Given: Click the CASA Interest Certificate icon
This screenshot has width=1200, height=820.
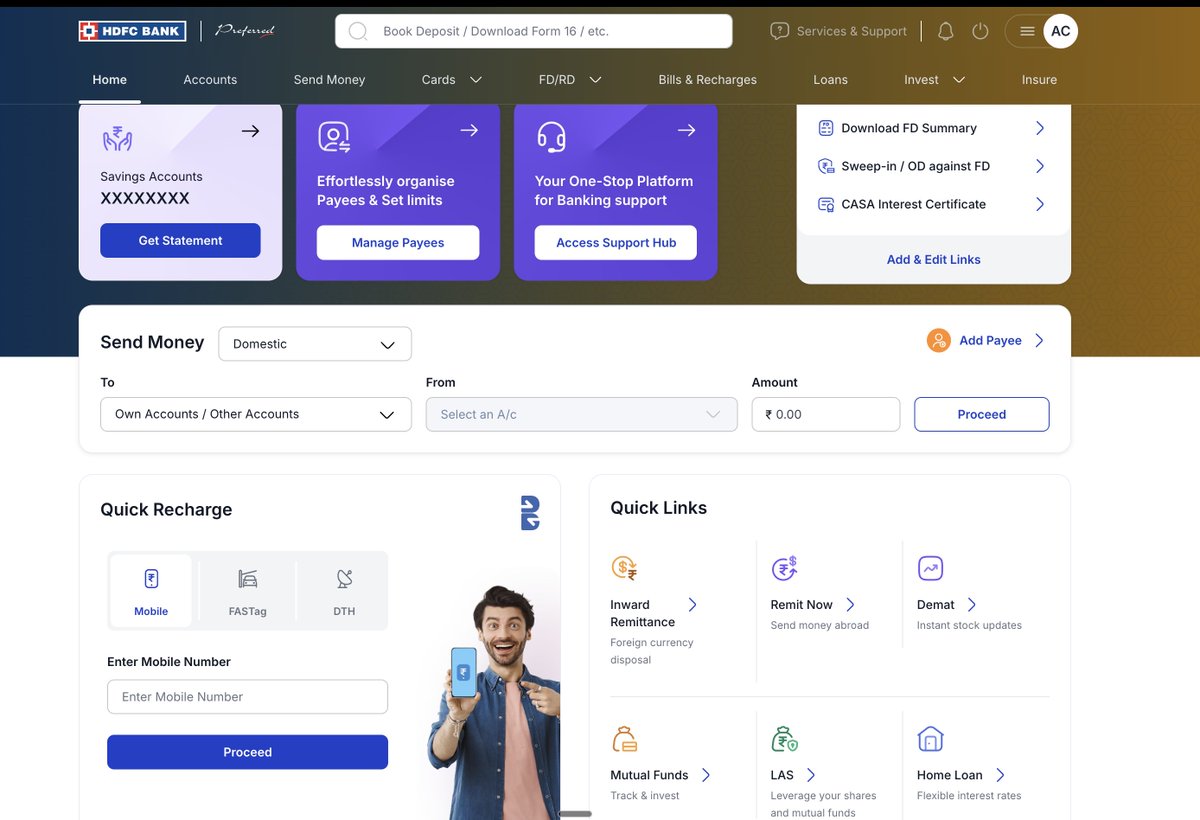Looking at the screenshot, I should [826, 204].
